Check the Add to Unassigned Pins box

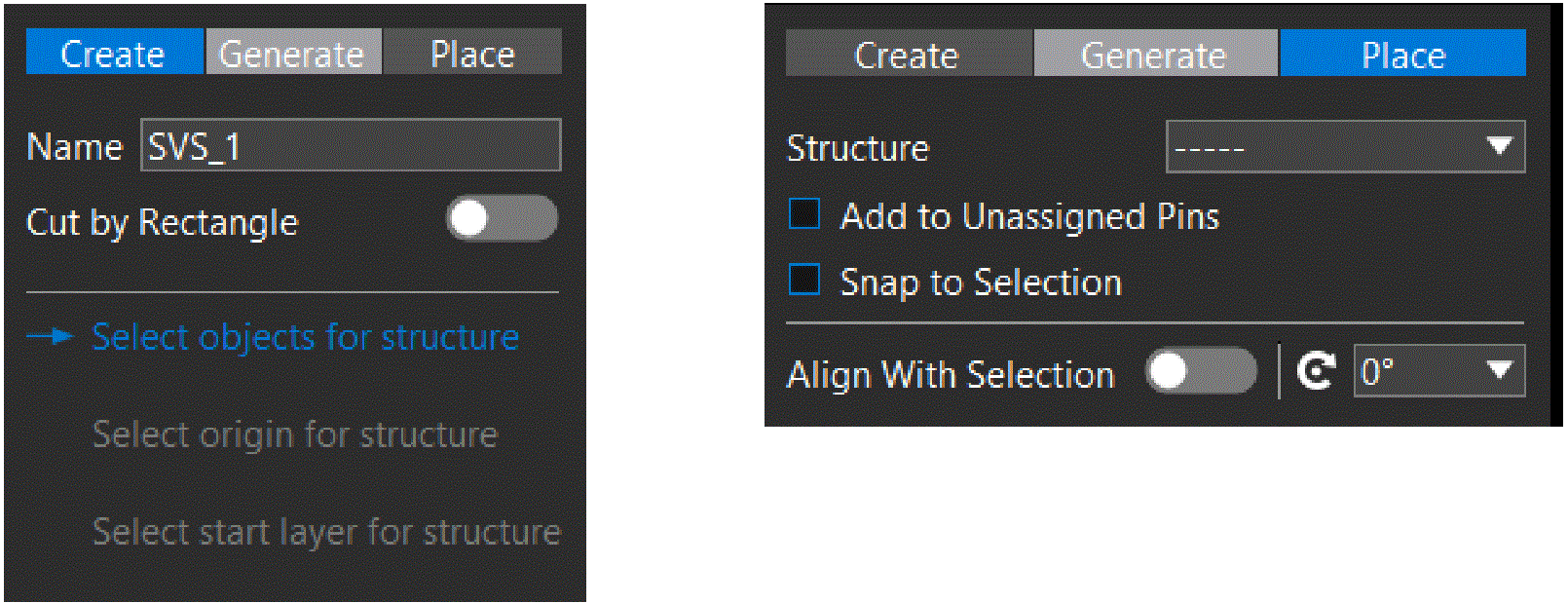[x=804, y=213]
